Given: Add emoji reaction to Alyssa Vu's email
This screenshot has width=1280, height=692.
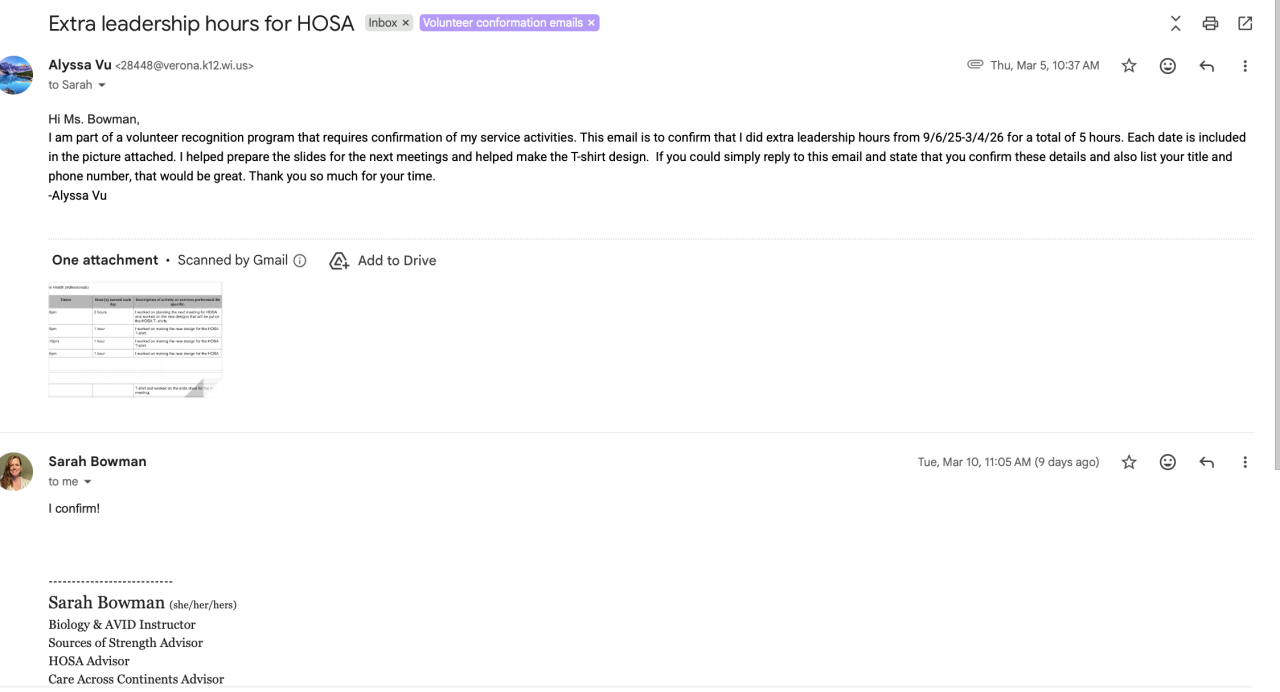Looking at the screenshot, I should [1168, 66].
